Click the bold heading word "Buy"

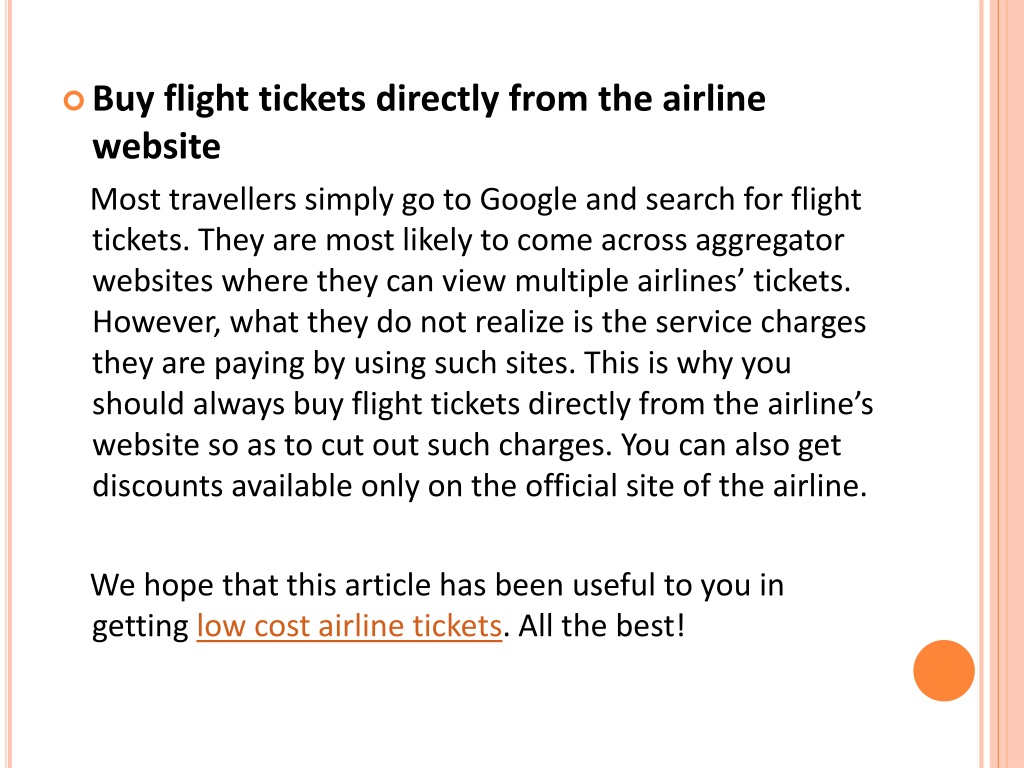[124, 99]
